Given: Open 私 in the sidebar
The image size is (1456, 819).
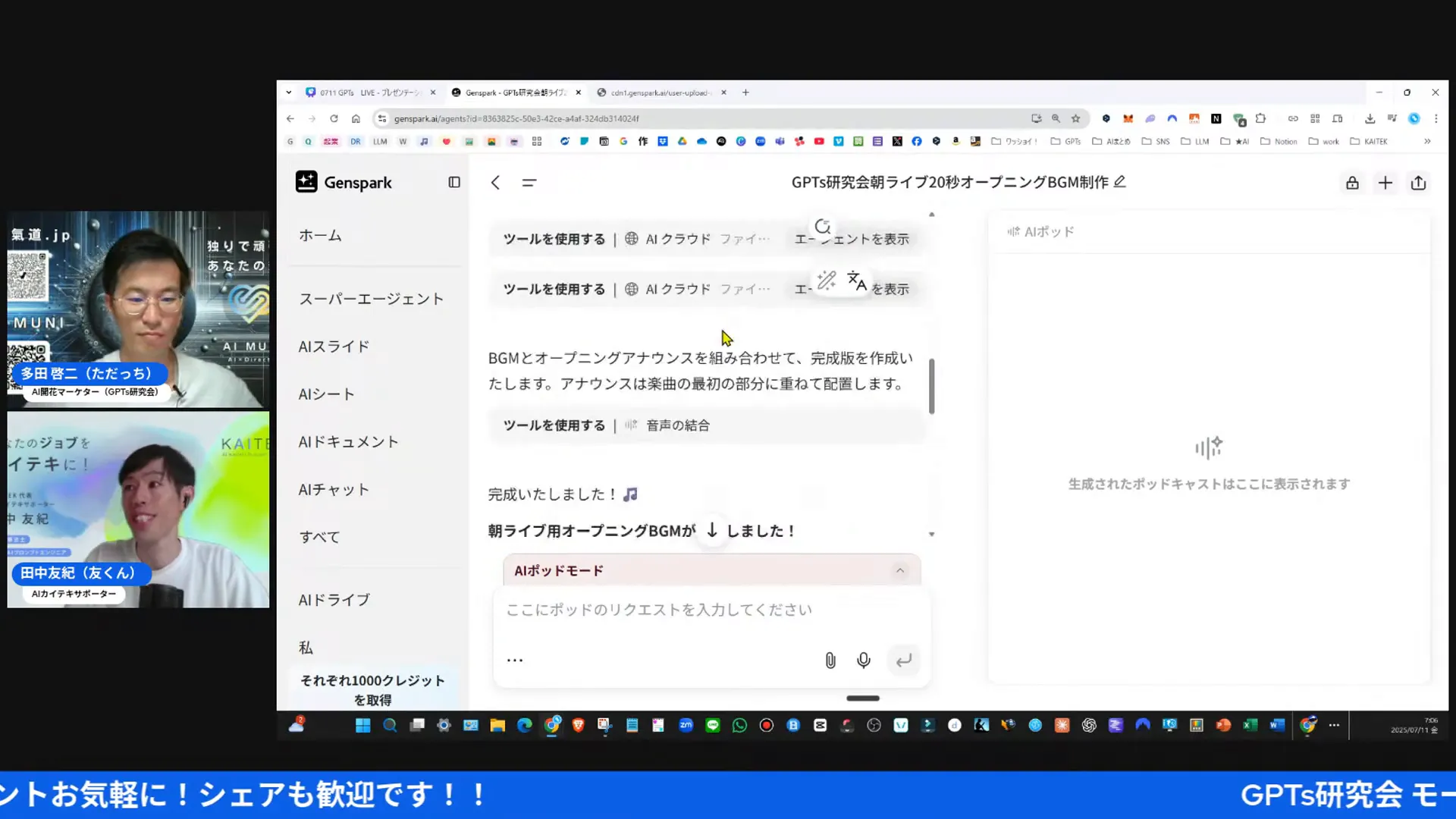Looking at the screenshot, I should (306, 648).
